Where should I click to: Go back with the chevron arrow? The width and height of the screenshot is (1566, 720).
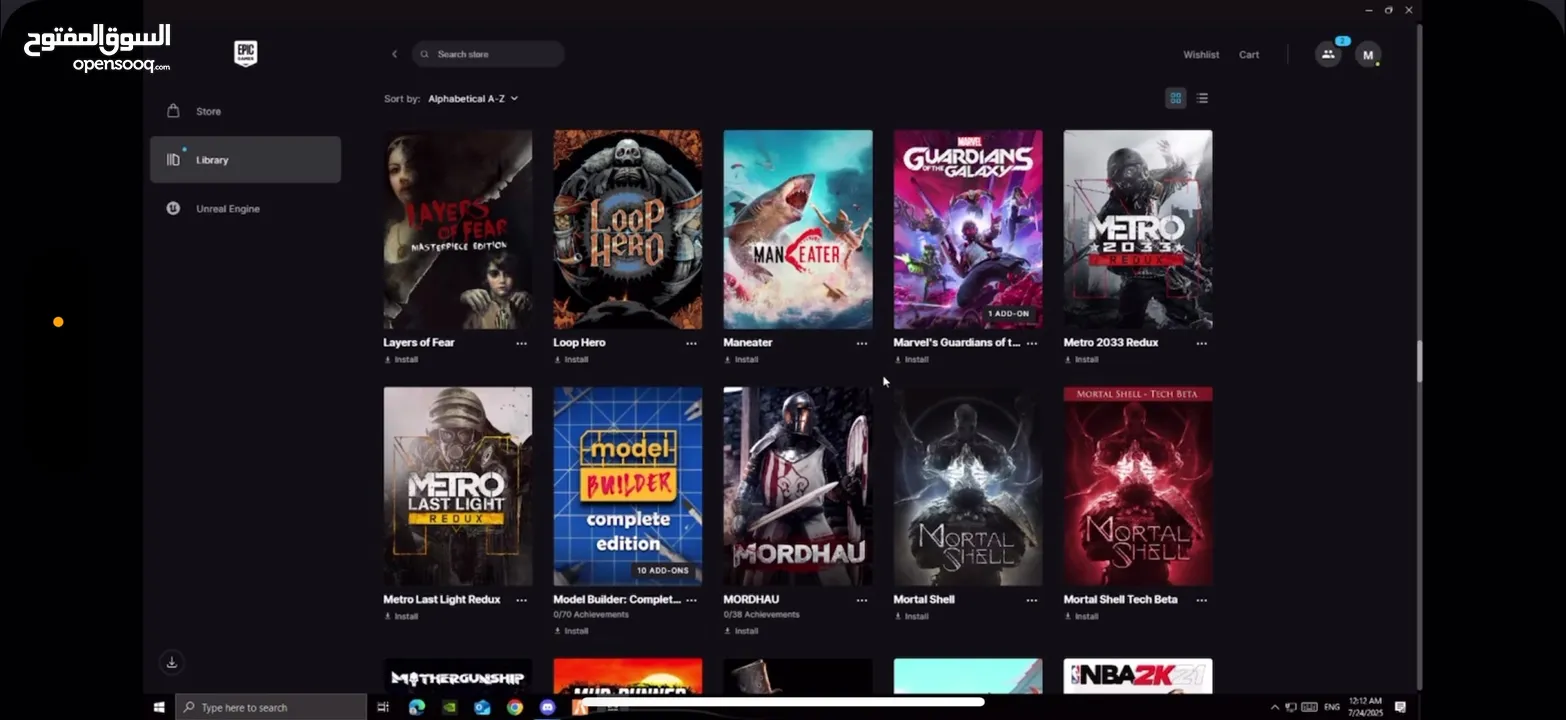pyautogui.click(x=394, y=54)
